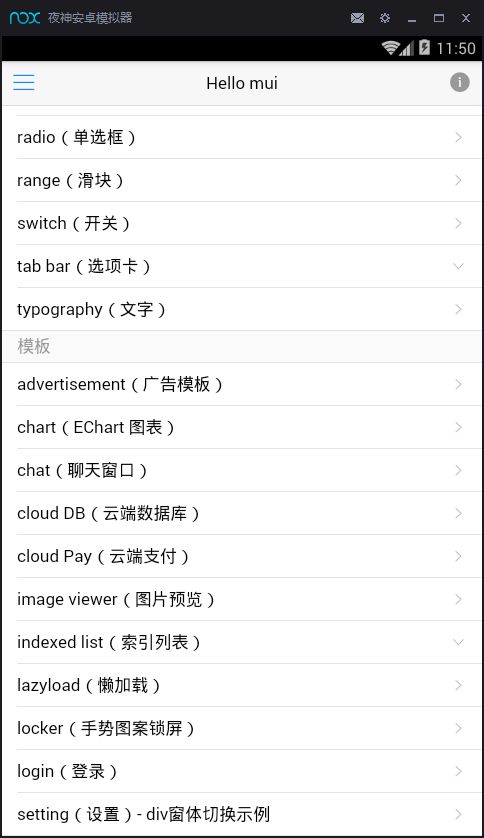Open chart (EChart 图表) template
This screenshot has height=838, width=484.
click(242, 427)
